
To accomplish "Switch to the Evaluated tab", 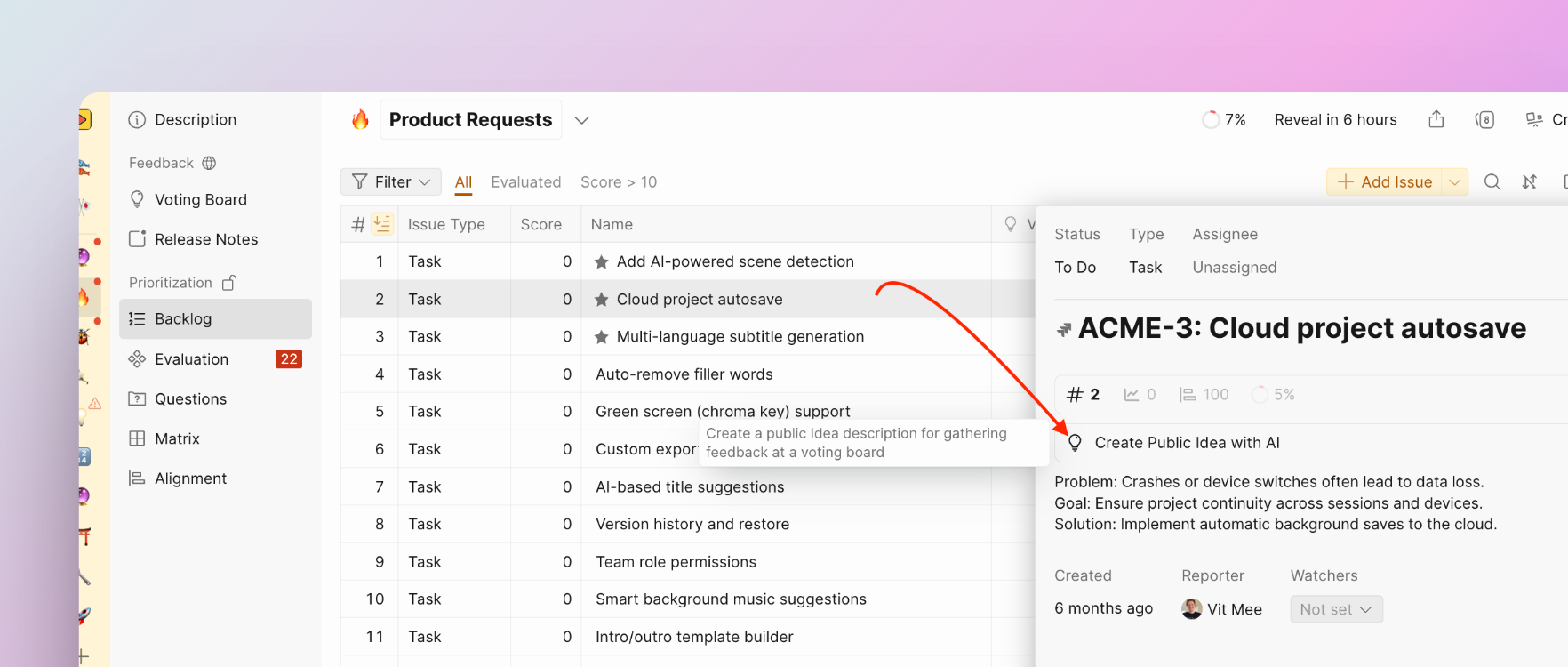I will 525,181.
